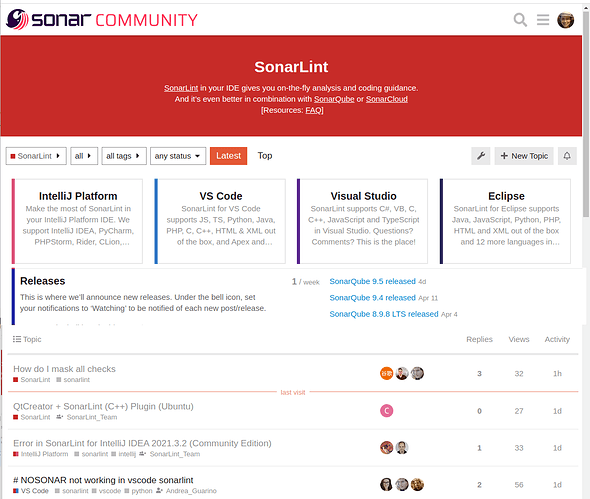Click '1h' activity on mask all checks topic
The height and width of the screenshot is (499, 590).
(x=557, y=374)
